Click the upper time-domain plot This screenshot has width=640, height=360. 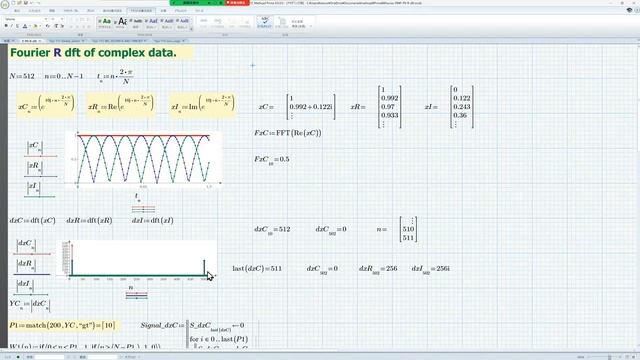click(143, 159)
